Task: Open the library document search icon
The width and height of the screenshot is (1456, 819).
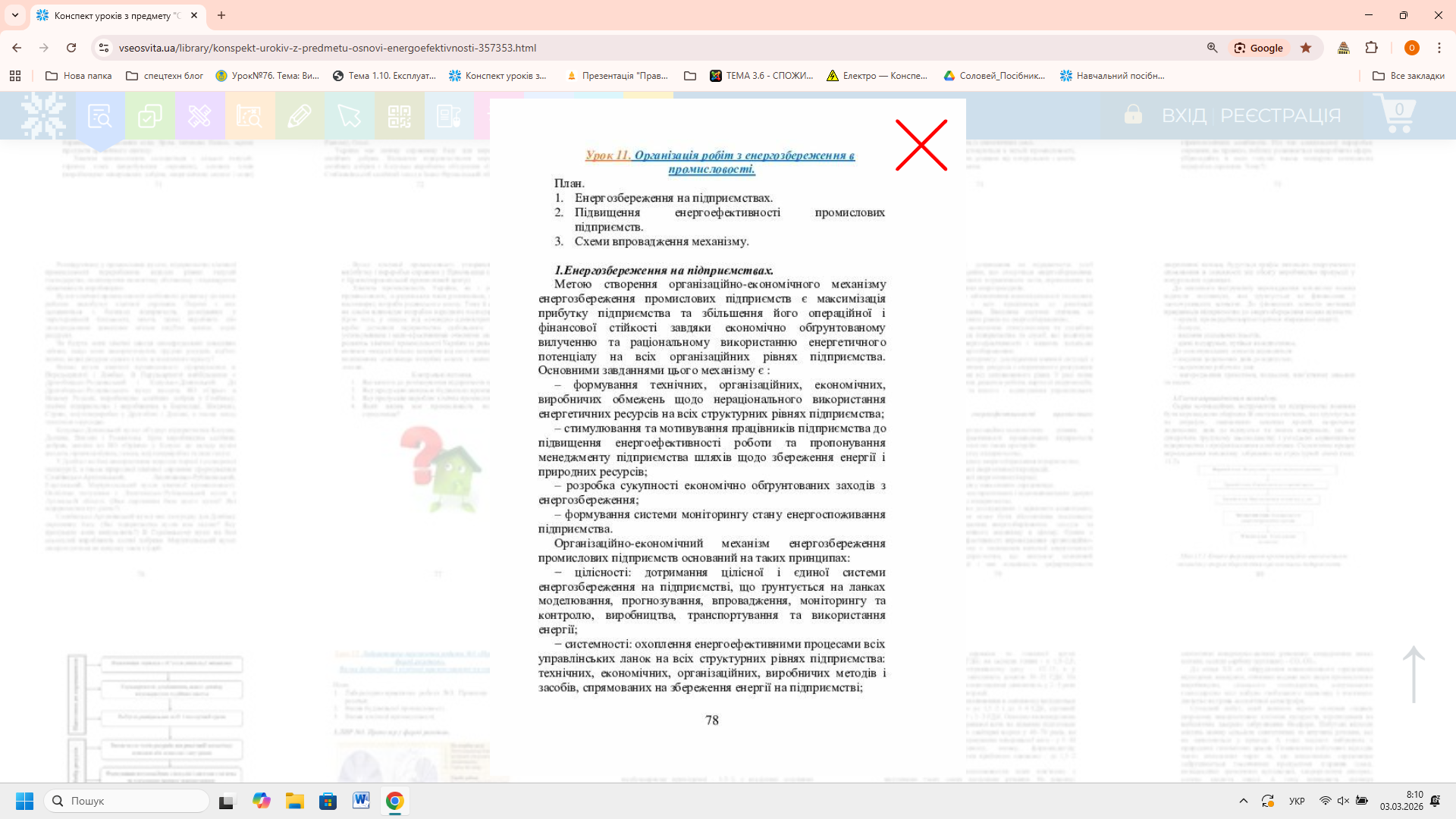Action: click(99, 116)
